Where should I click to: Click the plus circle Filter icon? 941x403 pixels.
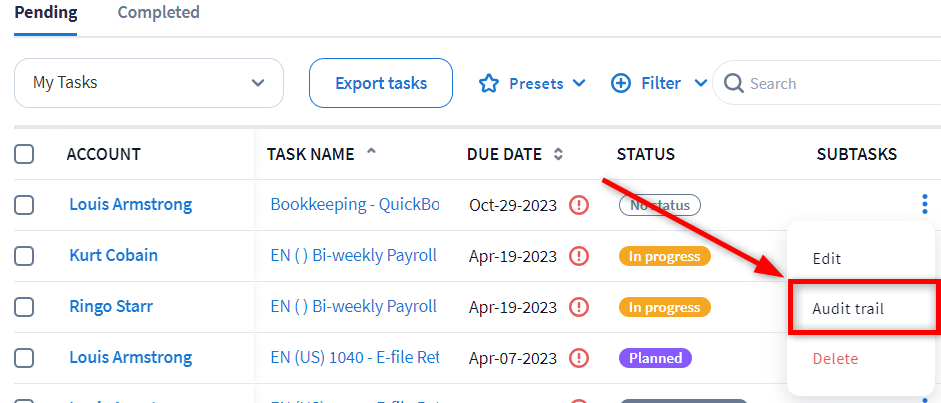click(621, 84)
